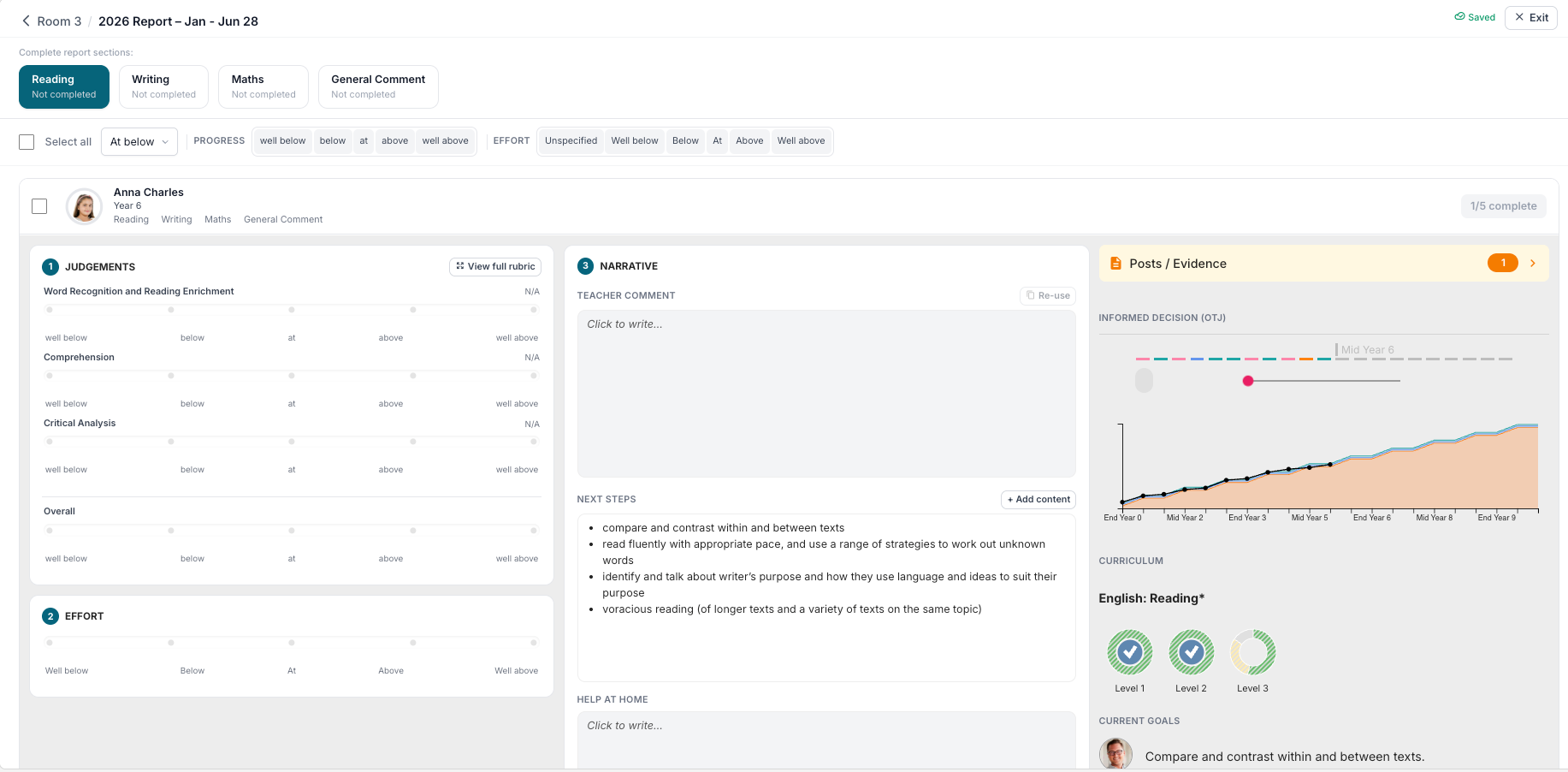Click the pink OTJ slider handle
The height and width of the screenshot is (772, 1568).
point(1248,381)
